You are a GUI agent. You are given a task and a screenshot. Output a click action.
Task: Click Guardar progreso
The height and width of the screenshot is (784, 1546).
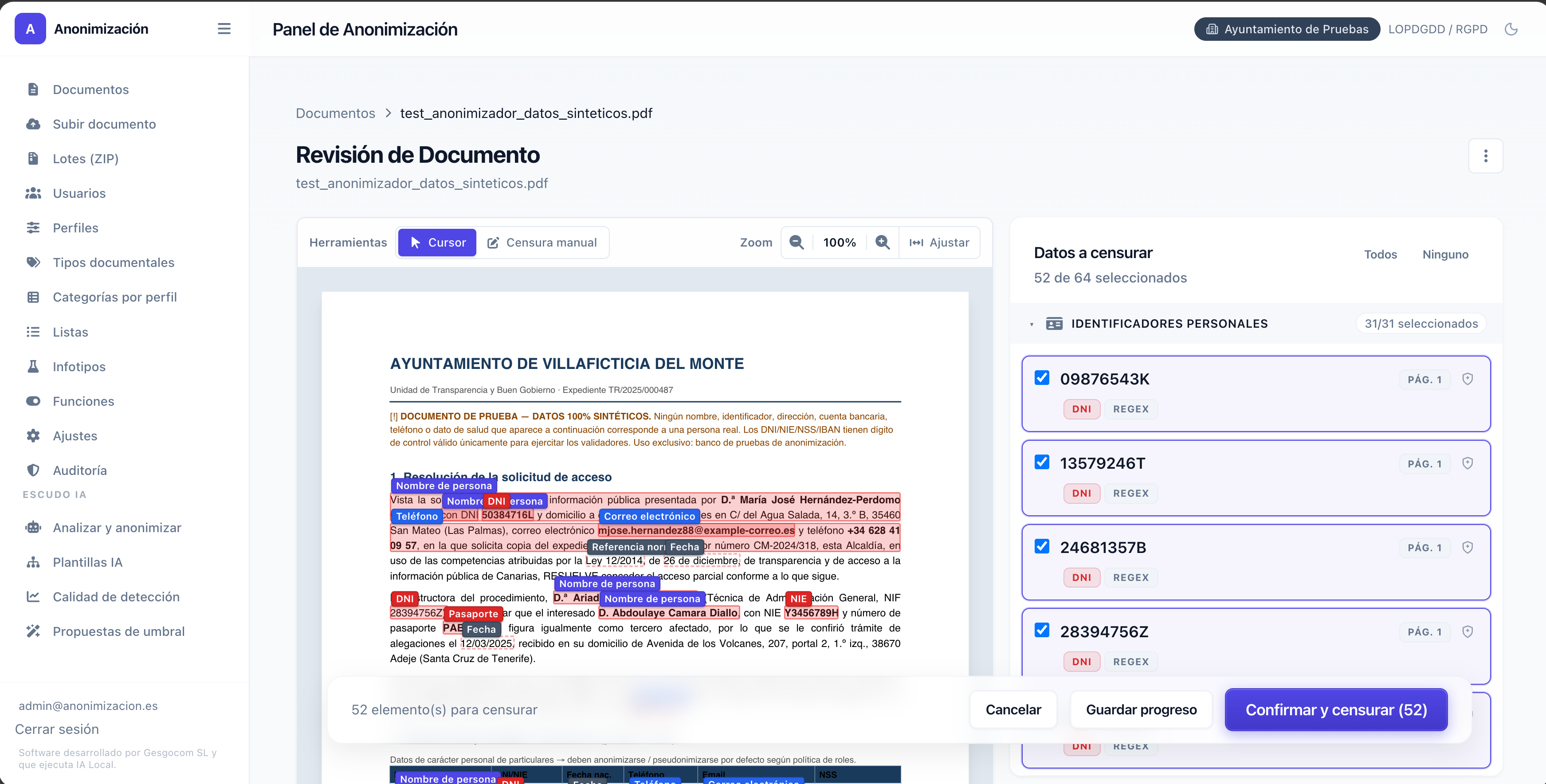click(1141, 710)
